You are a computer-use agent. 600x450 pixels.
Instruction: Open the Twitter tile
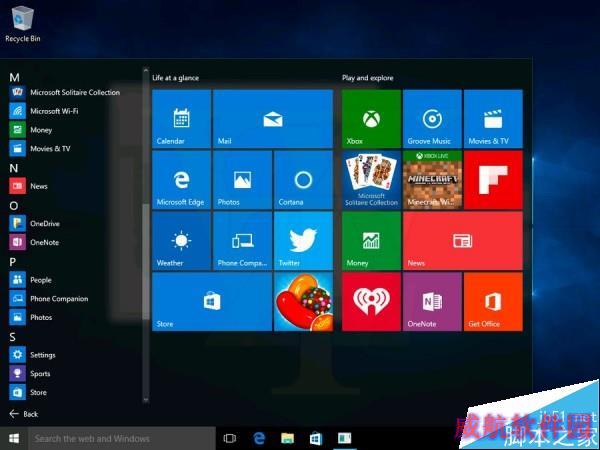[303, 241]
